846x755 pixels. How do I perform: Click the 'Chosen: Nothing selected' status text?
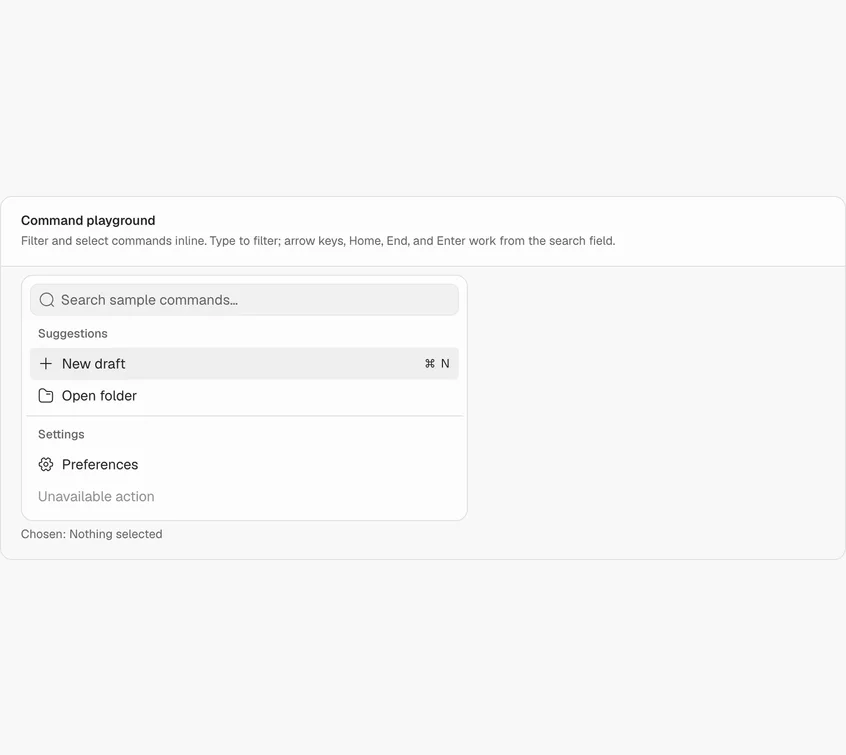coord(92,534)
